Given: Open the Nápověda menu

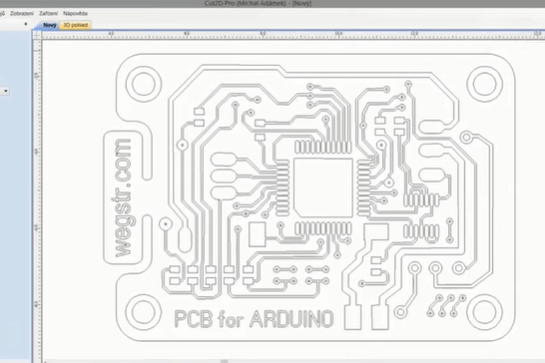Looking at the screenshot, I should 75,14.
